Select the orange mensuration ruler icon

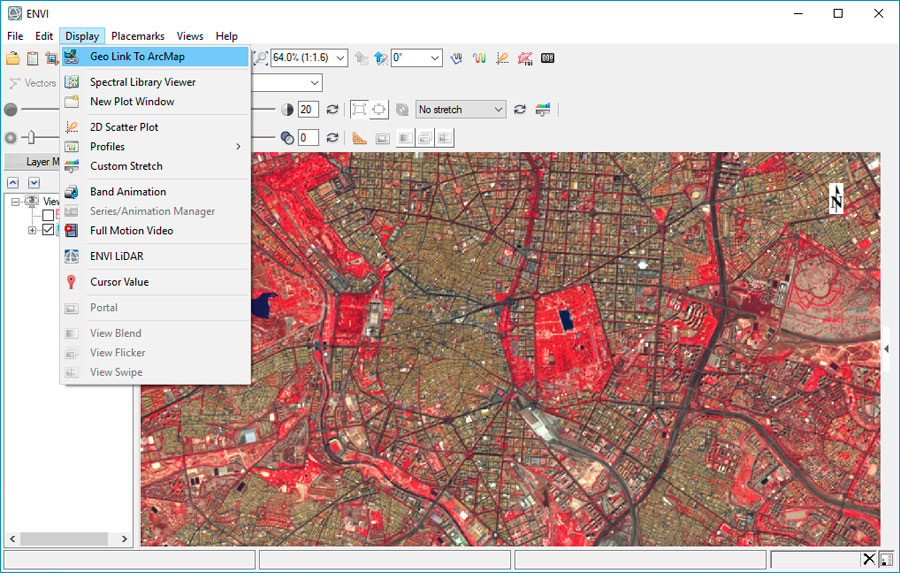(359, 138)
